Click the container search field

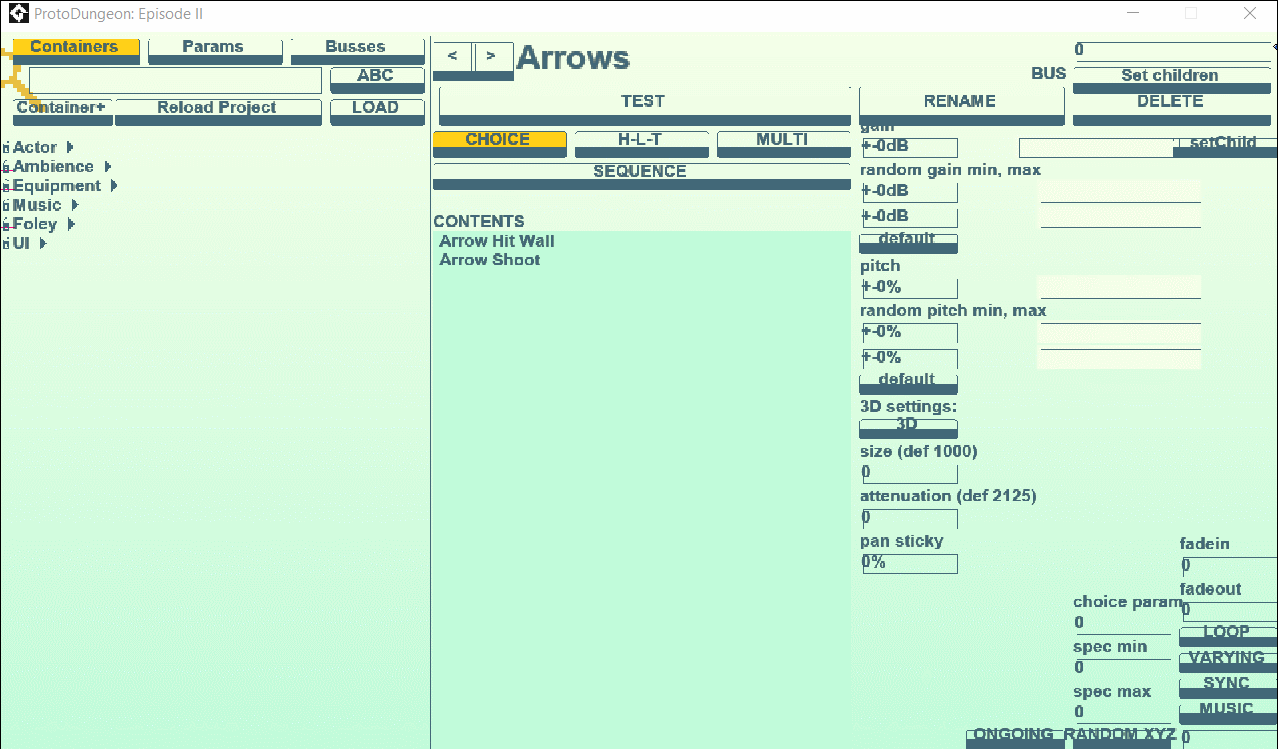point(176,81)
